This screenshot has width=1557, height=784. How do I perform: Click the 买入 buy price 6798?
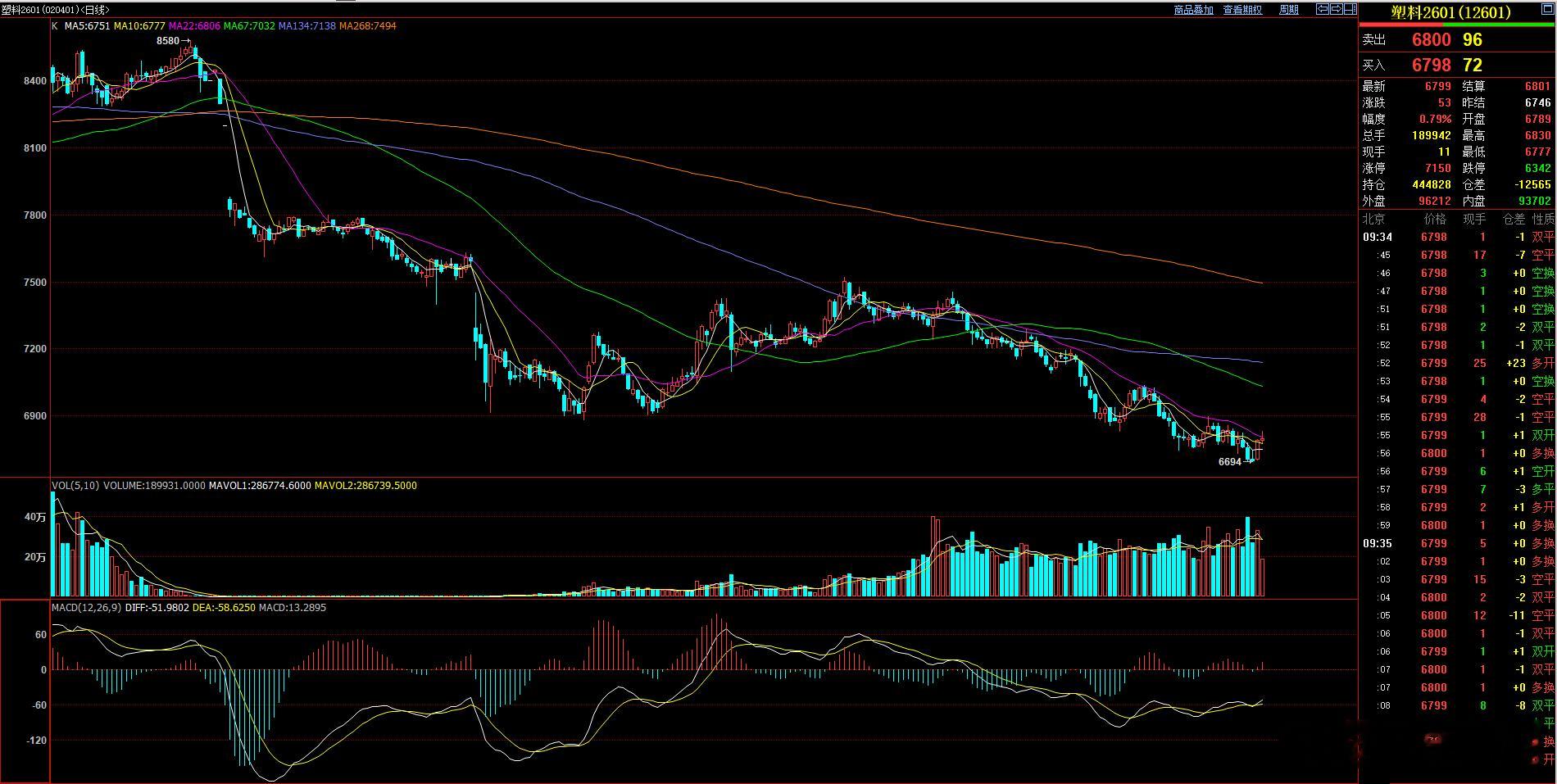click(1431, 65)
